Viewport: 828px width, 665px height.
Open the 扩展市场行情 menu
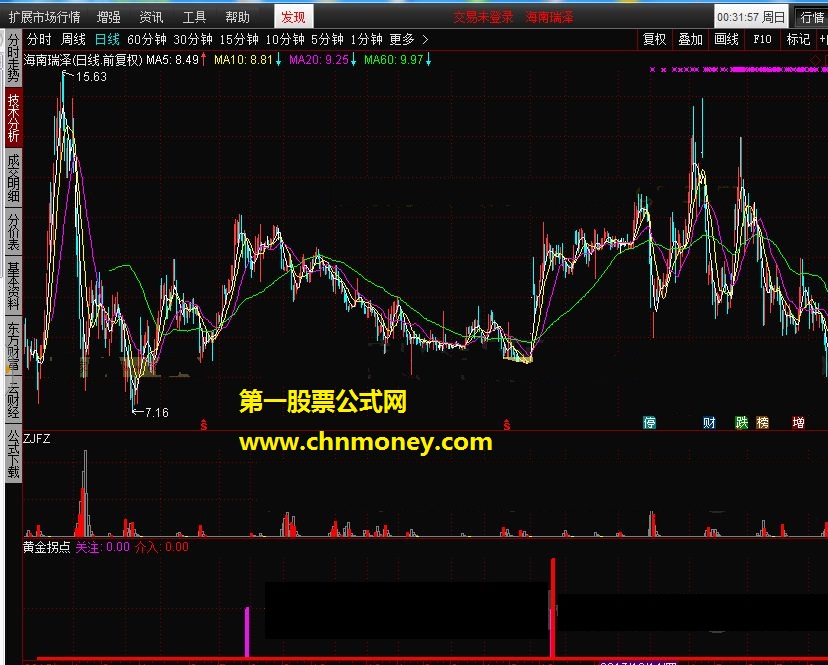44,17
